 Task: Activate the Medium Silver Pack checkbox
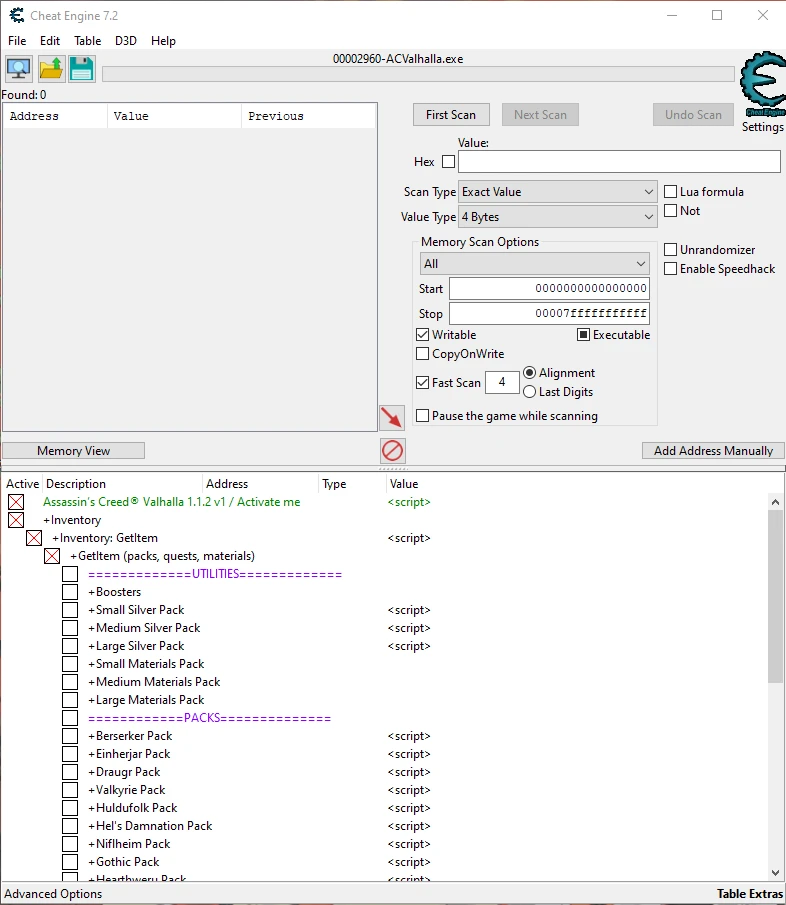[70, 628]
